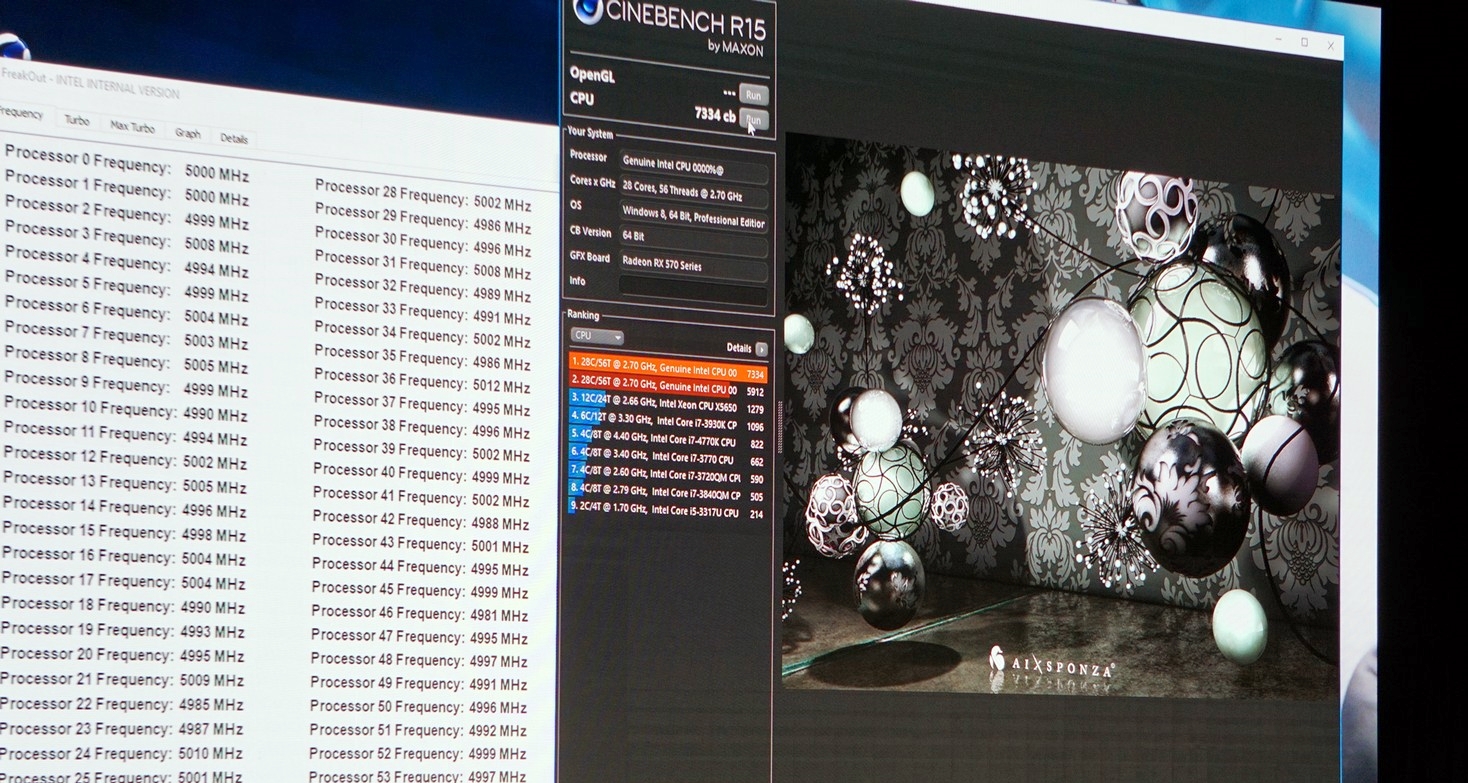The width and height of the screenshot is (1468, 783).
Task: Click the 'Processor 14 Frequency:' label
Action: click(x=89, y=507)
